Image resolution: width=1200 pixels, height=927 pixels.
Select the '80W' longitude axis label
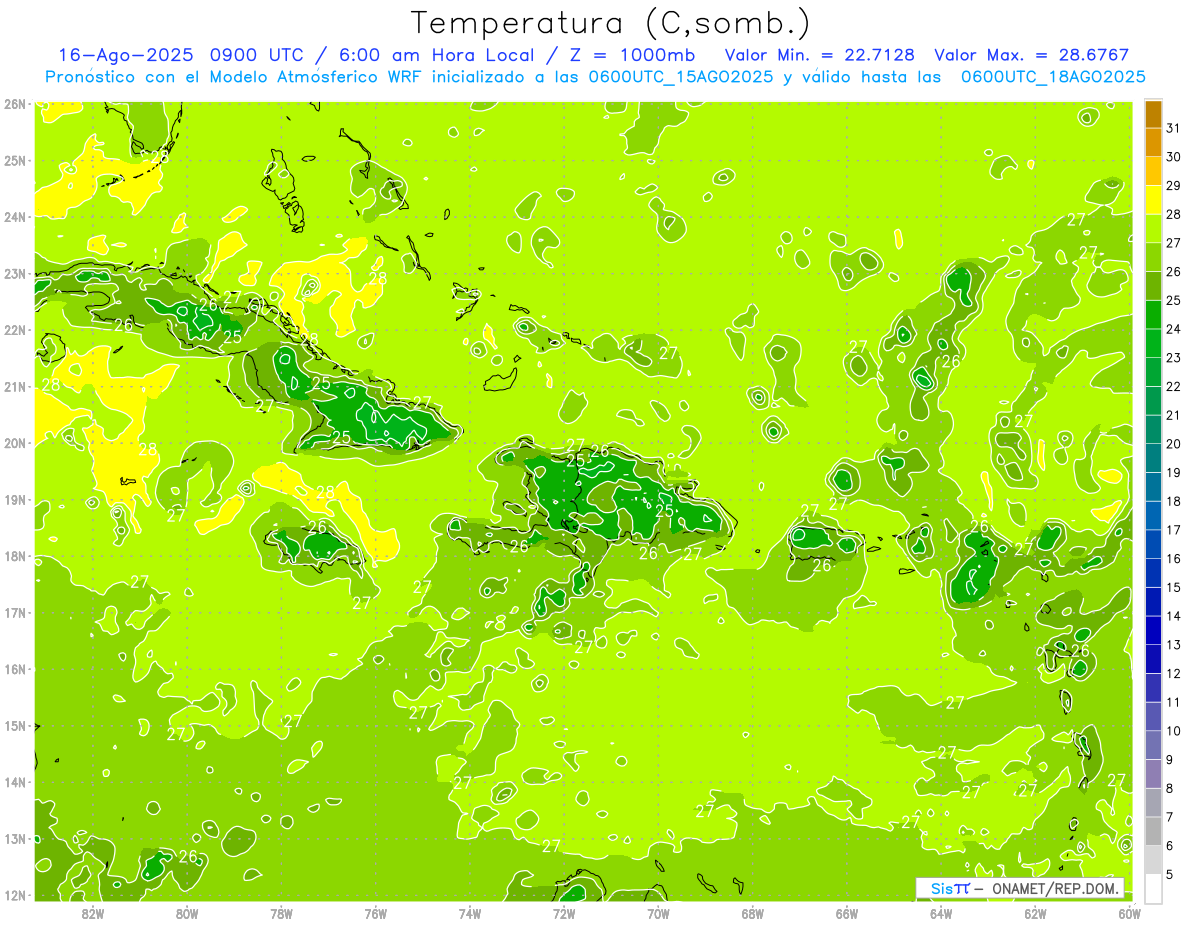coord(187,912)
